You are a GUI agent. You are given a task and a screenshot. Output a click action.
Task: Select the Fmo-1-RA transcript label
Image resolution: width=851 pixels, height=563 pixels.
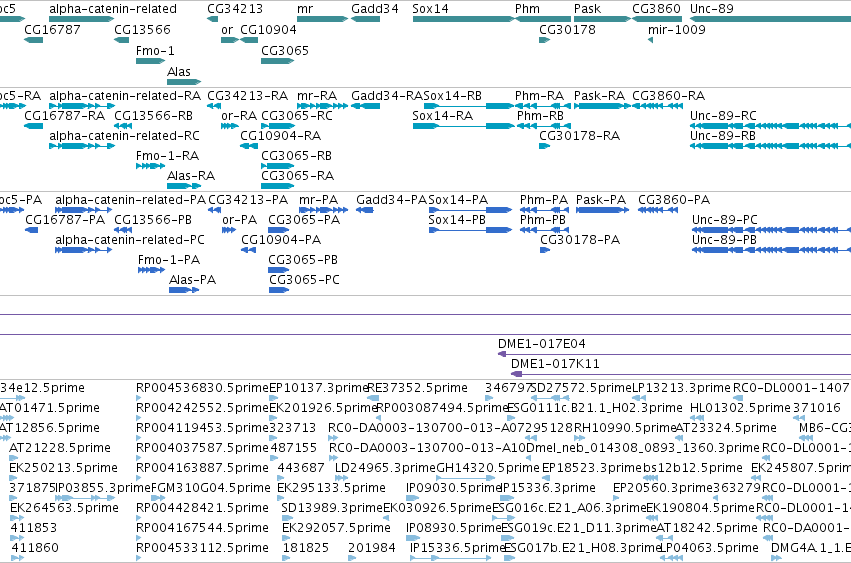(167, 156)
